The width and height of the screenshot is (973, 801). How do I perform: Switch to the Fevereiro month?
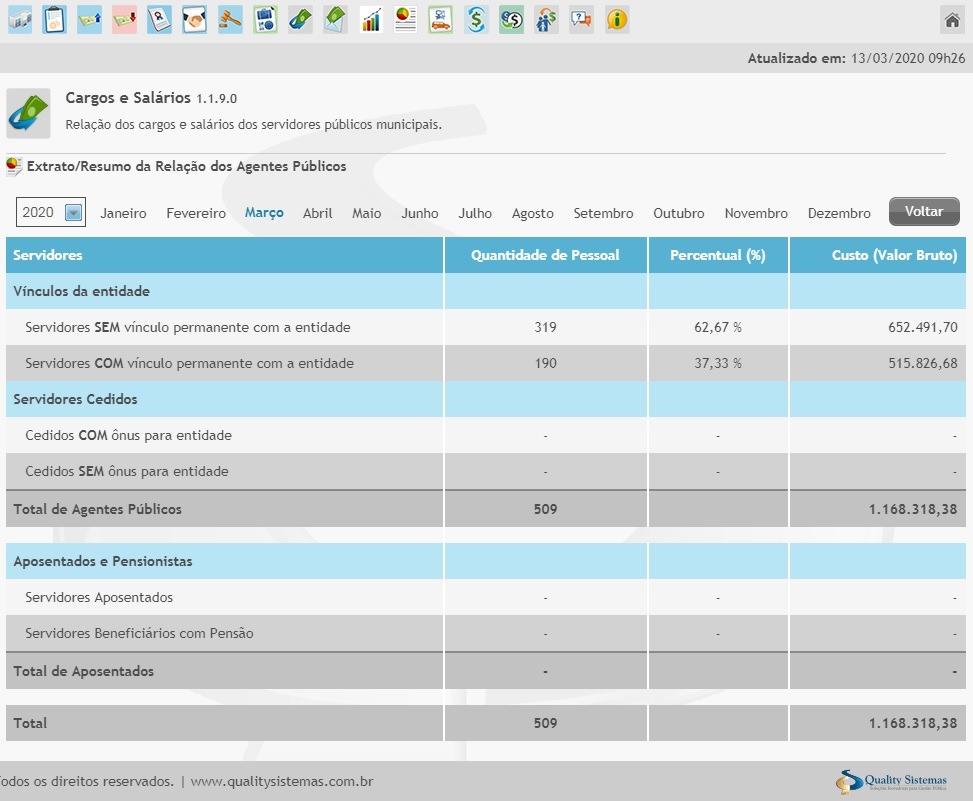pos(196,213)
